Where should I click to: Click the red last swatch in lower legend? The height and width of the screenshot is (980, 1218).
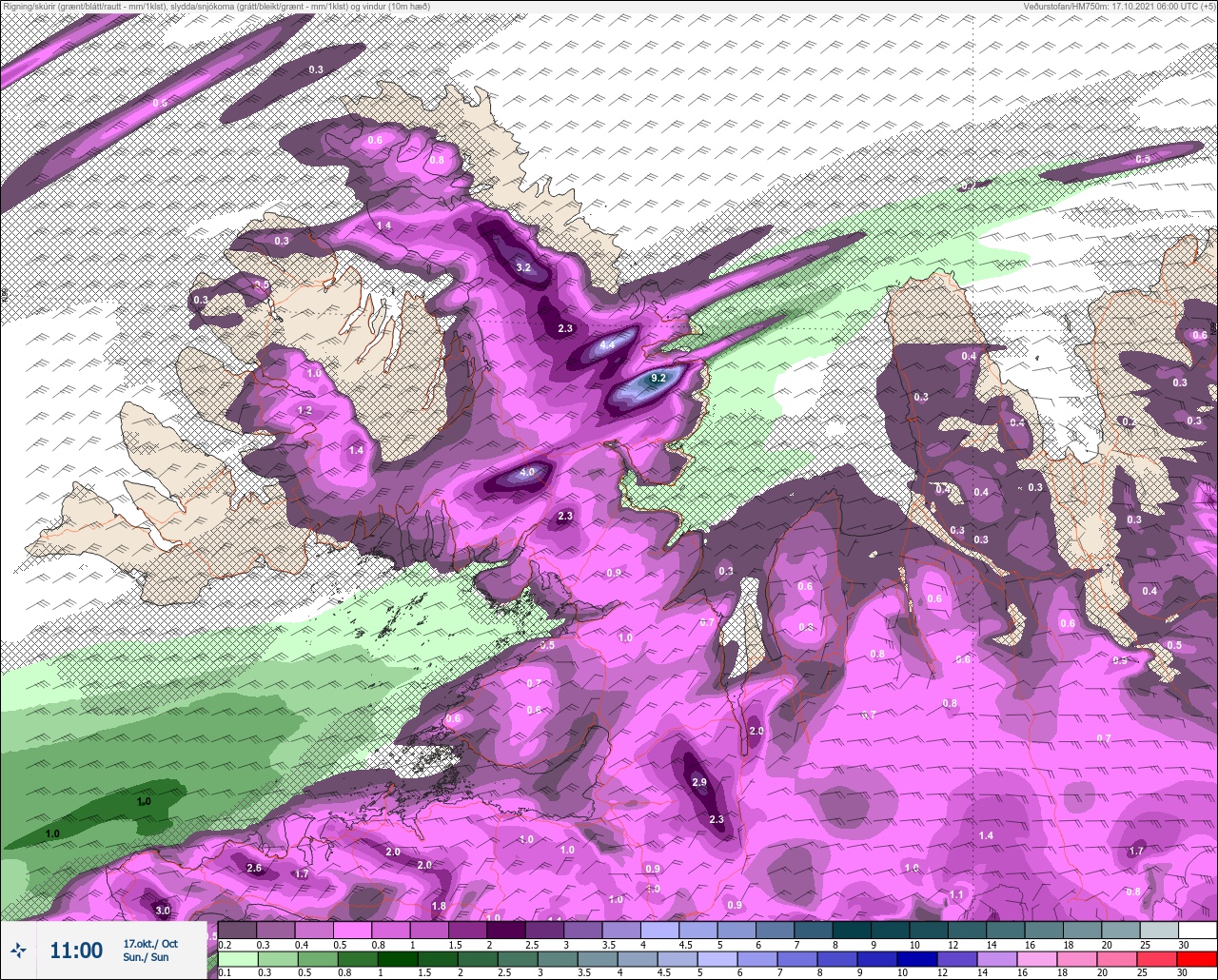[1198, 958]
